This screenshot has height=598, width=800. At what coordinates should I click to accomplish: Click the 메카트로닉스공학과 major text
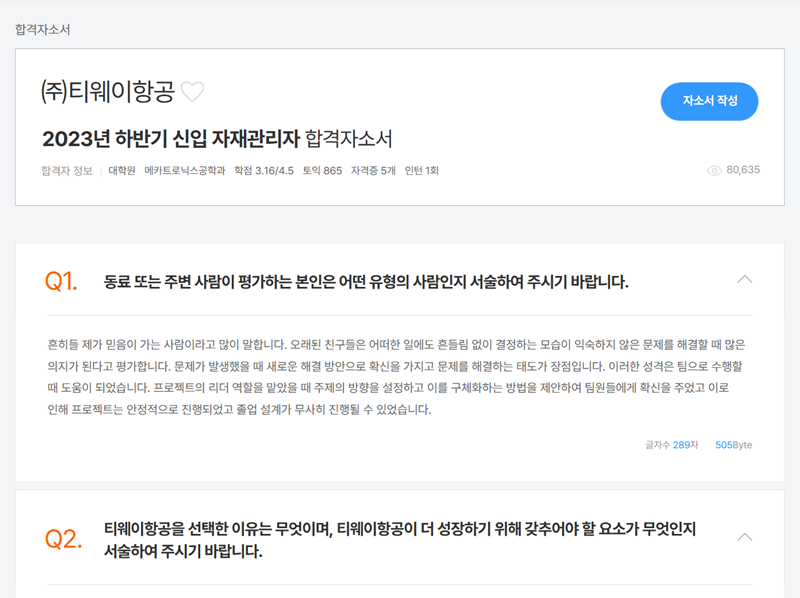click(x=185, y=171)
